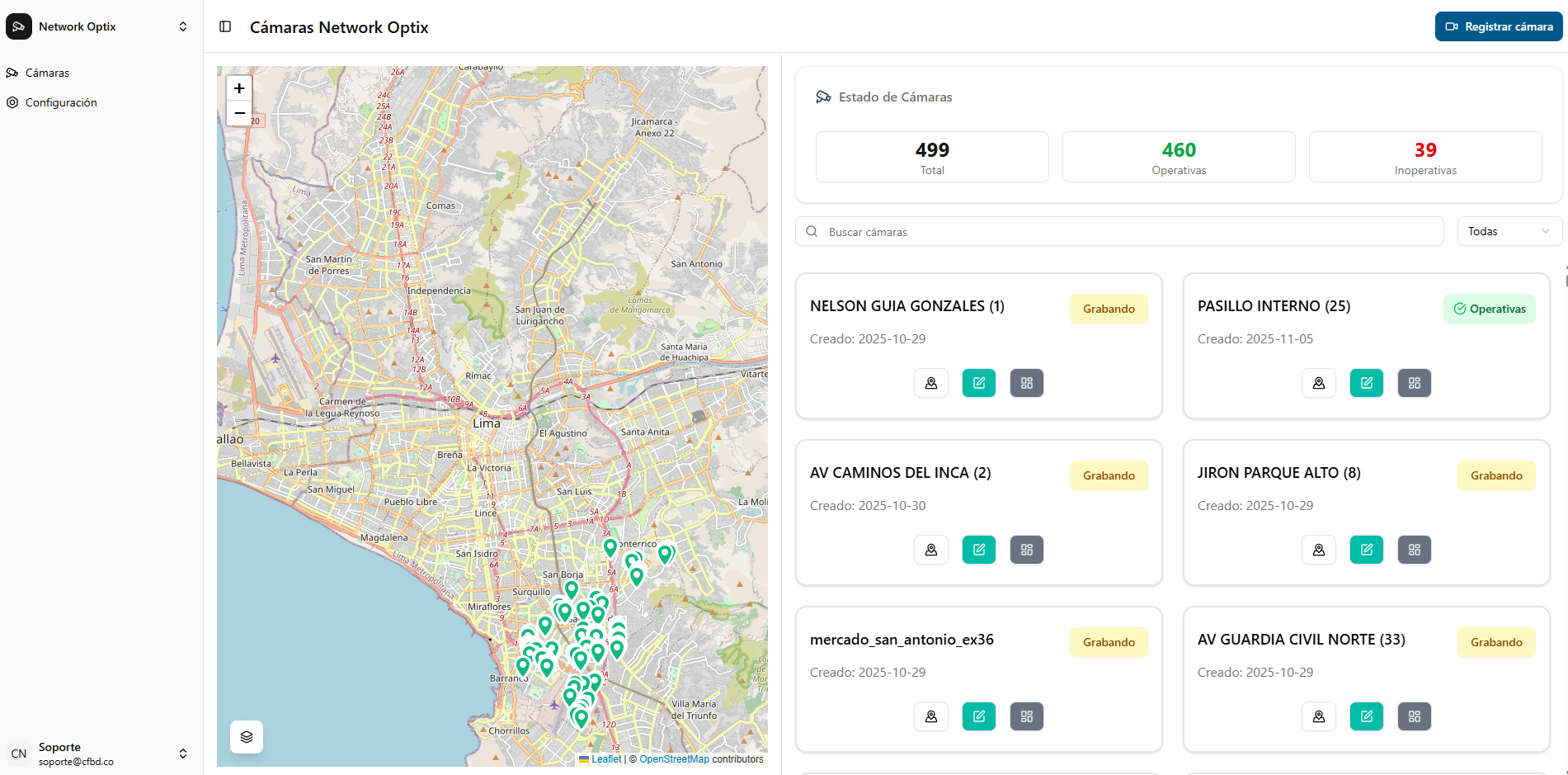
Task: Open grid view for PASILLO INTERNO (25)
Action: 1415,383
